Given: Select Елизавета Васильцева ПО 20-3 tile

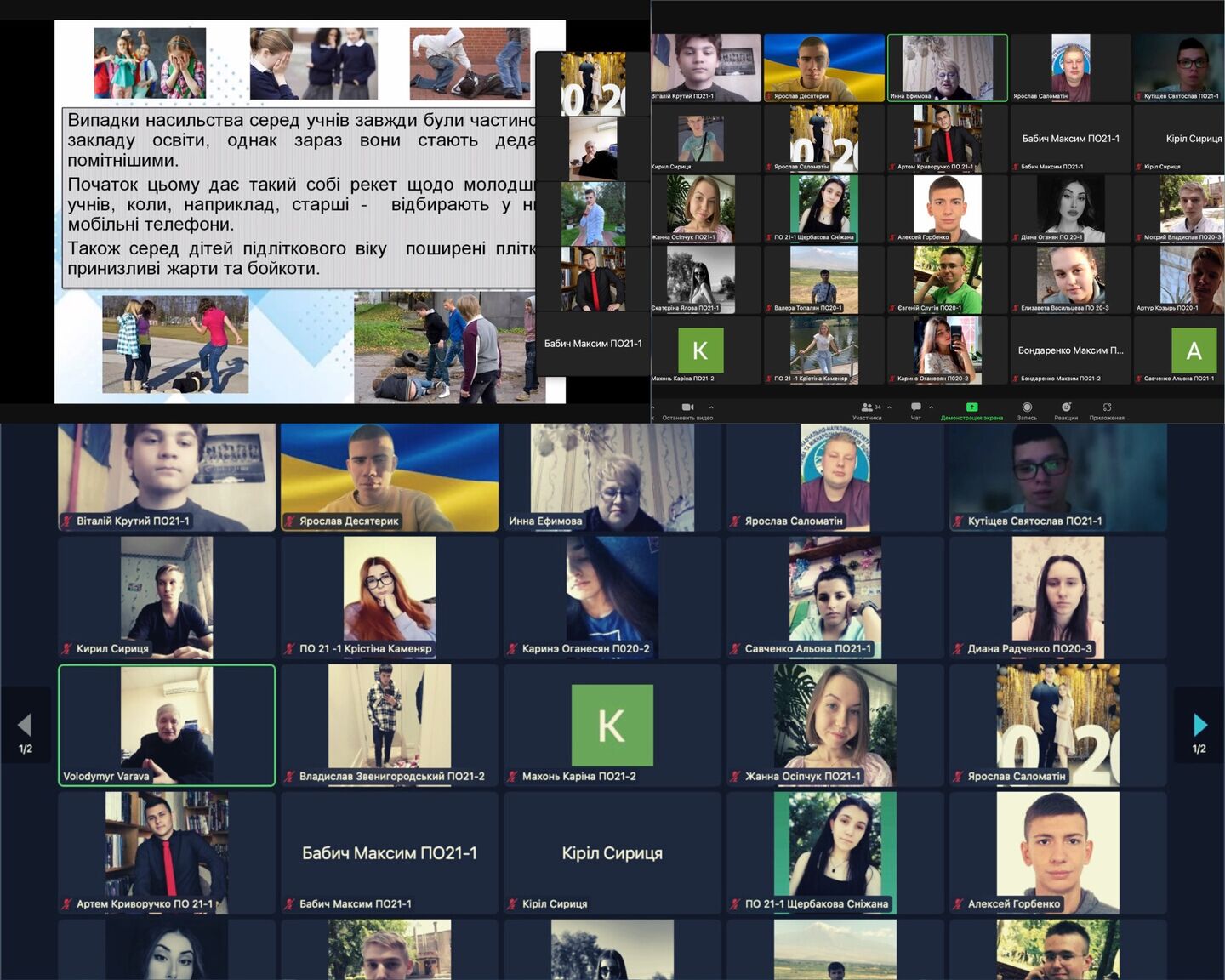Looking at the screenshot, I should tap(1071, 280).
